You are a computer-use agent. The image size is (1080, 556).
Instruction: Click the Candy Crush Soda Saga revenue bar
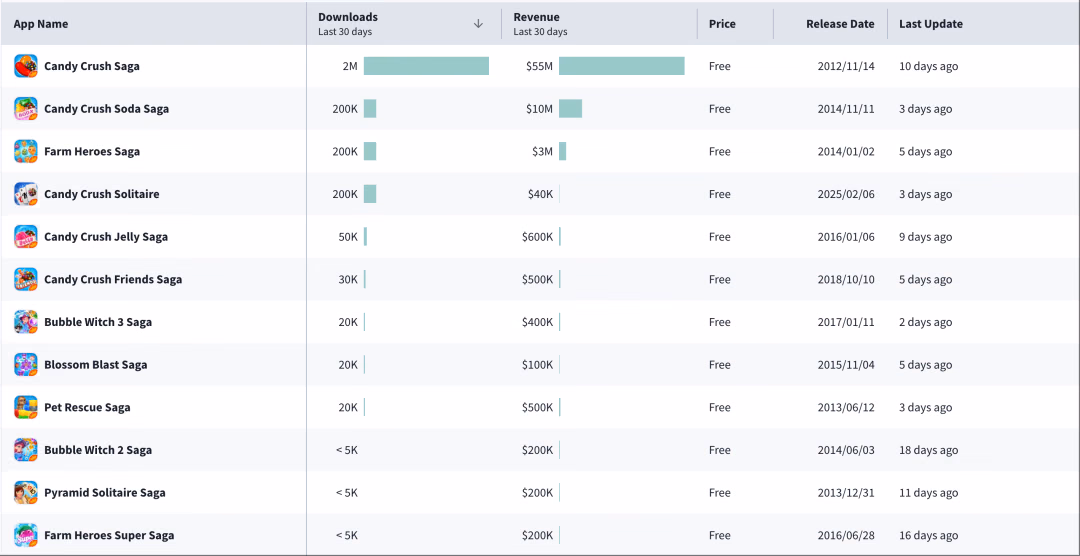click(x=570, y=109)
